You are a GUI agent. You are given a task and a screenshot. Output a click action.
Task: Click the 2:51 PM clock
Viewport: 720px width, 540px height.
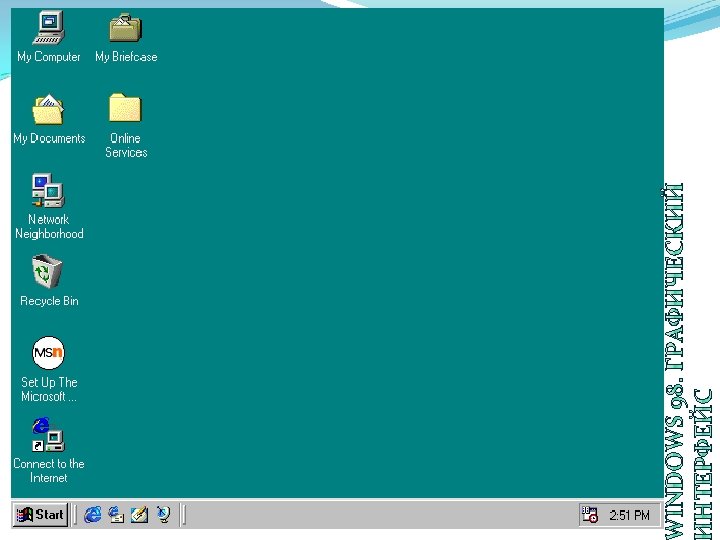click(630, 515)
